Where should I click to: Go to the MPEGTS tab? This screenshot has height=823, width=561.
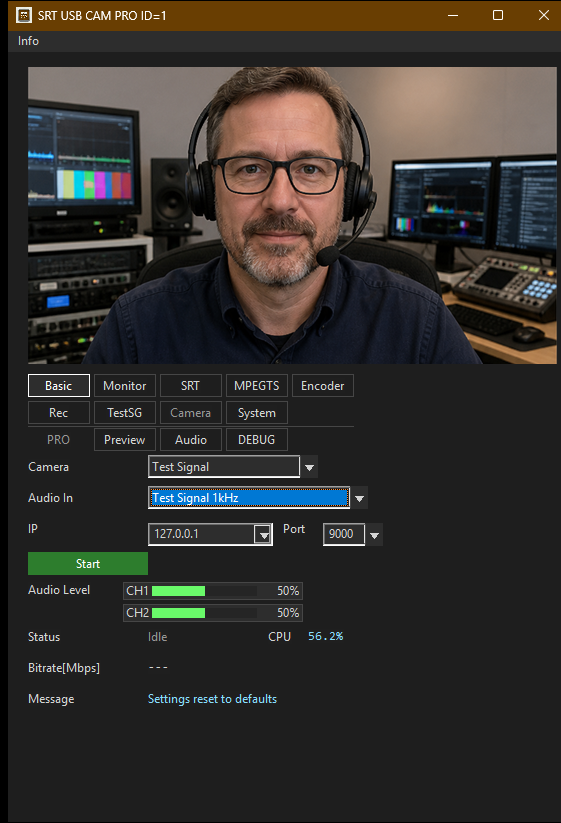coord(257,386)
